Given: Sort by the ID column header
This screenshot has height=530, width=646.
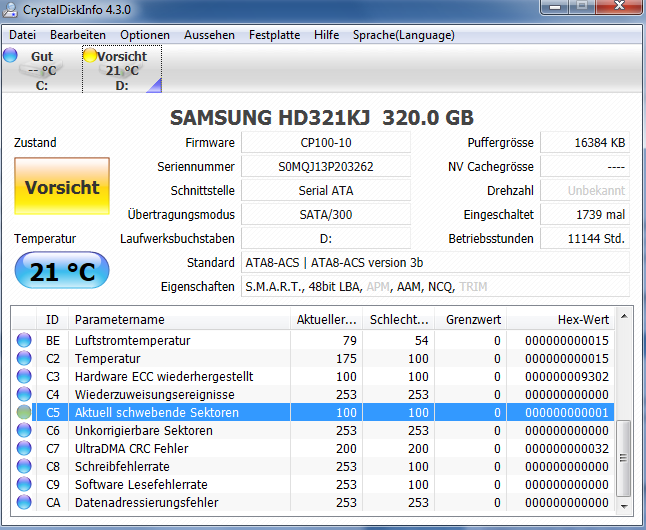Looking at the screenshot, I should pyautogui.click(x=52, y=319).
